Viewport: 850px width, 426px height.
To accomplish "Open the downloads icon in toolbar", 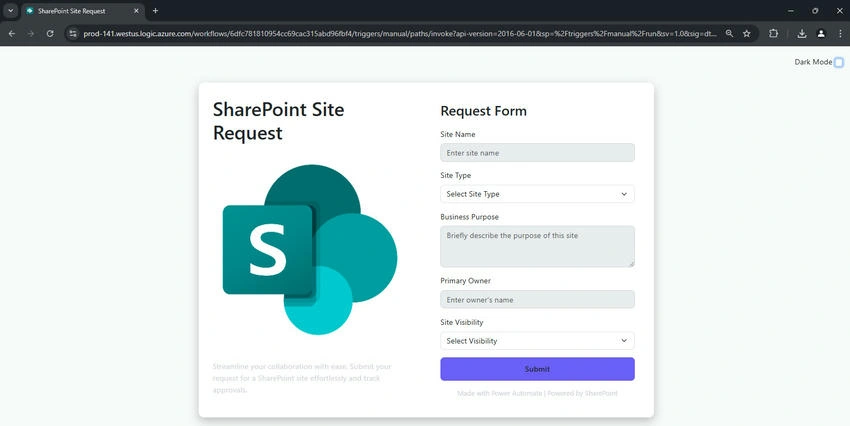I will [802, 34].
